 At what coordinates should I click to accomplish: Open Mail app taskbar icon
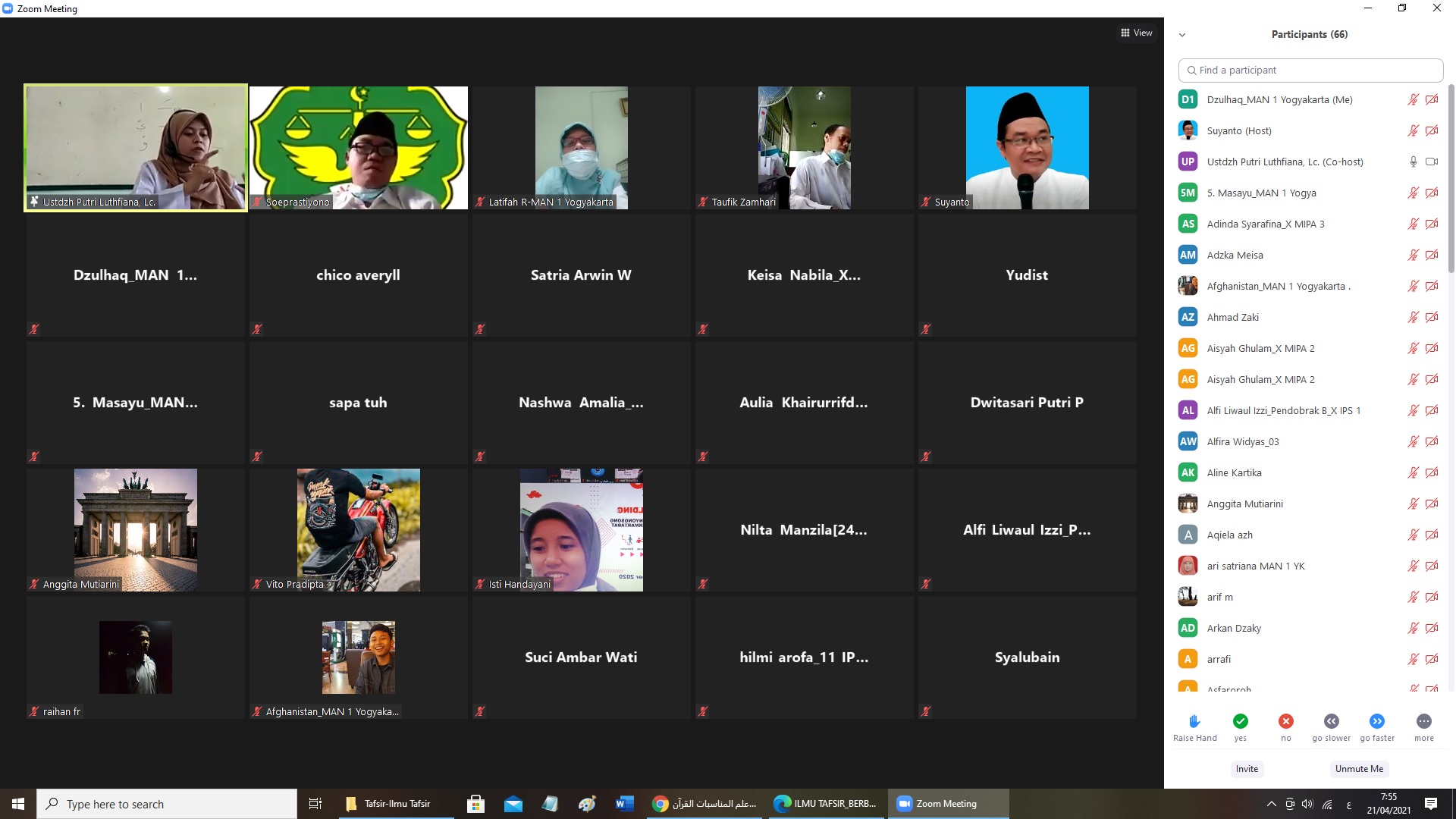(x=513, y=804)
